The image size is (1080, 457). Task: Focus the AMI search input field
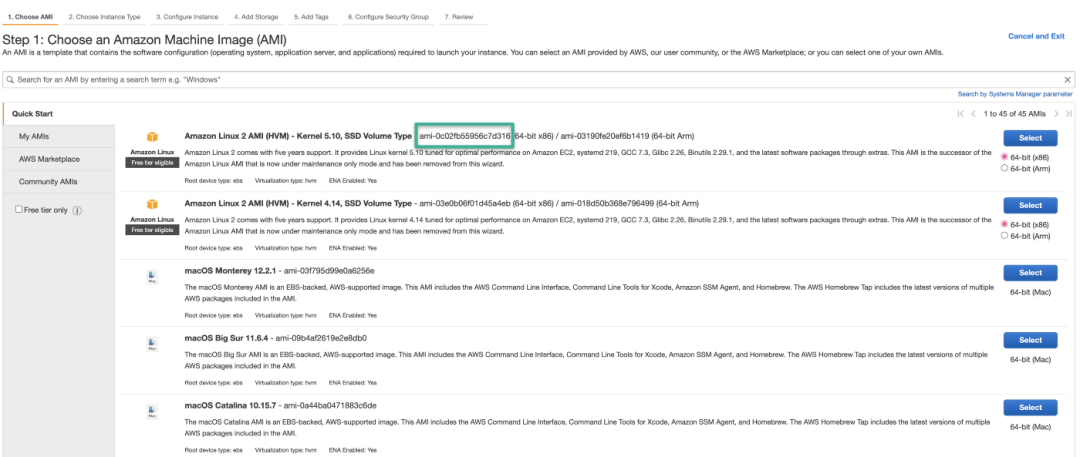[537, 80]
